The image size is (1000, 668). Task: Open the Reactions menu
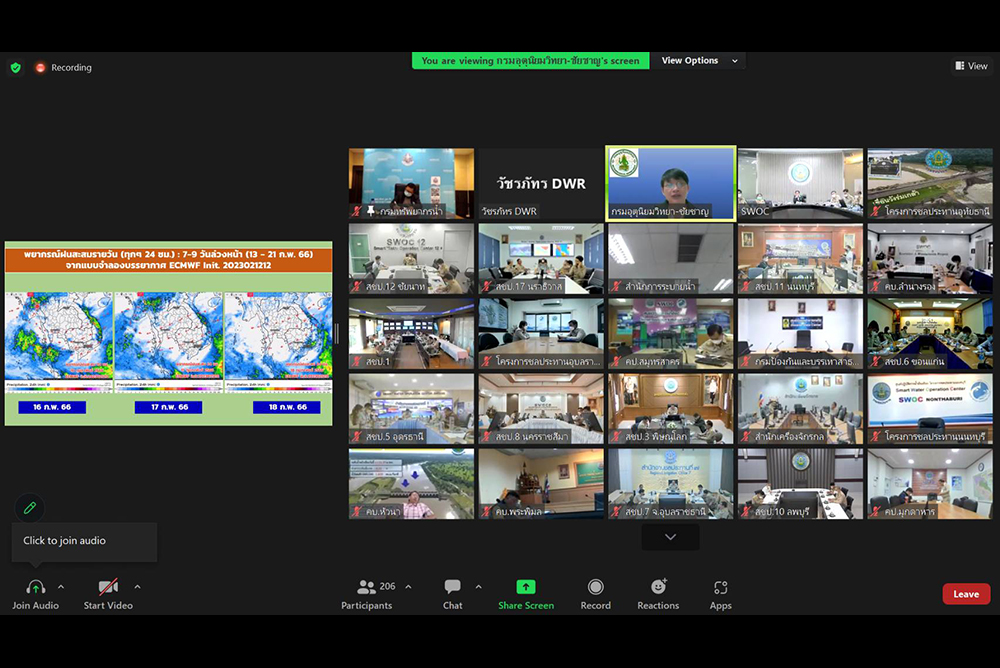pyautogui.click(x=658, y=594)
